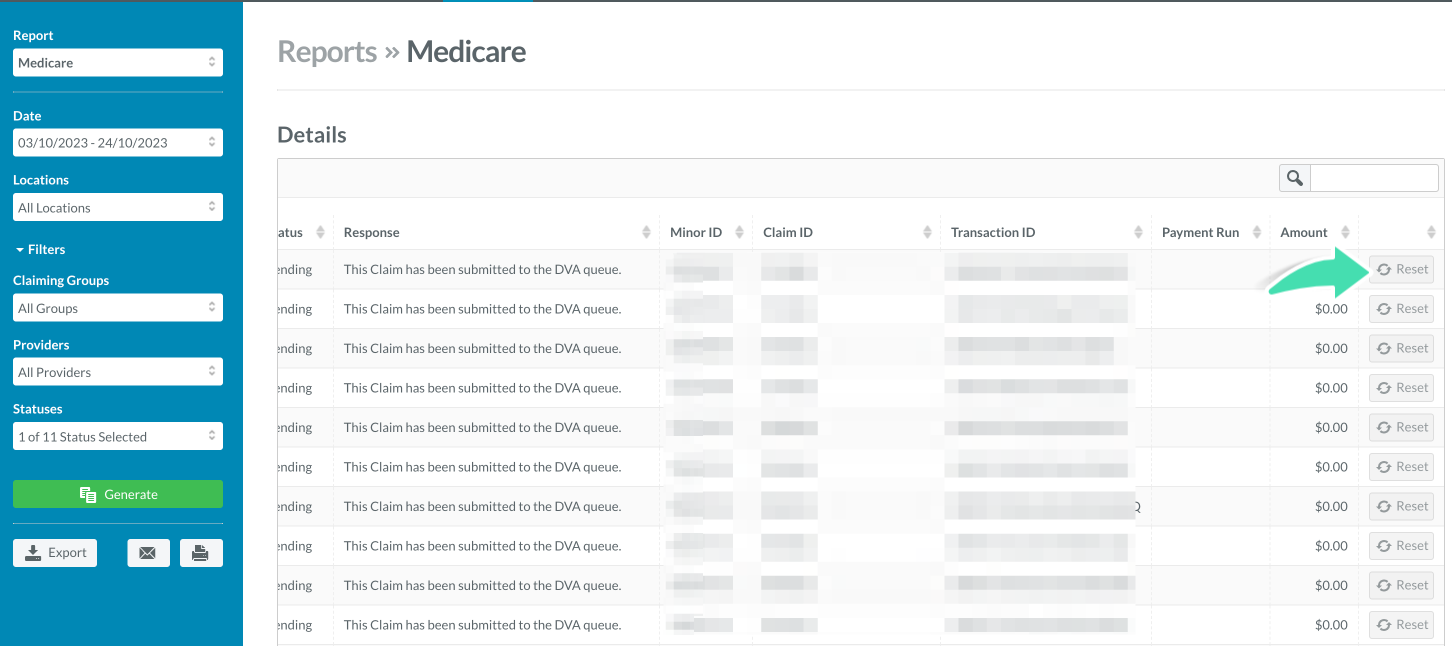Open the Report dropdown showing Medicare

tap(118, 63)
